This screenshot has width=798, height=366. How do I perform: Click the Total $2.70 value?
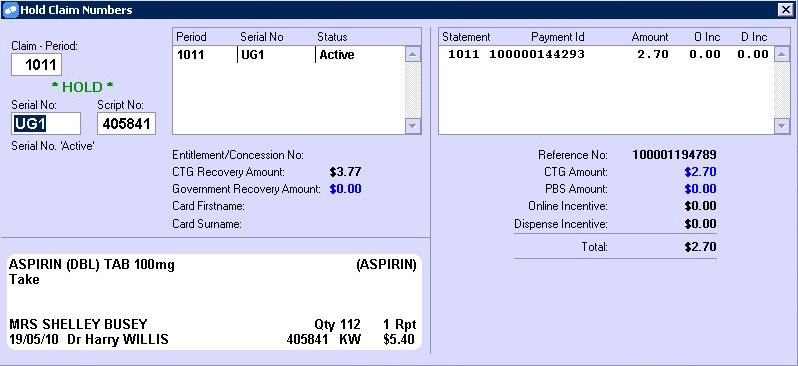pyautogui.click(x=700, y=247)
